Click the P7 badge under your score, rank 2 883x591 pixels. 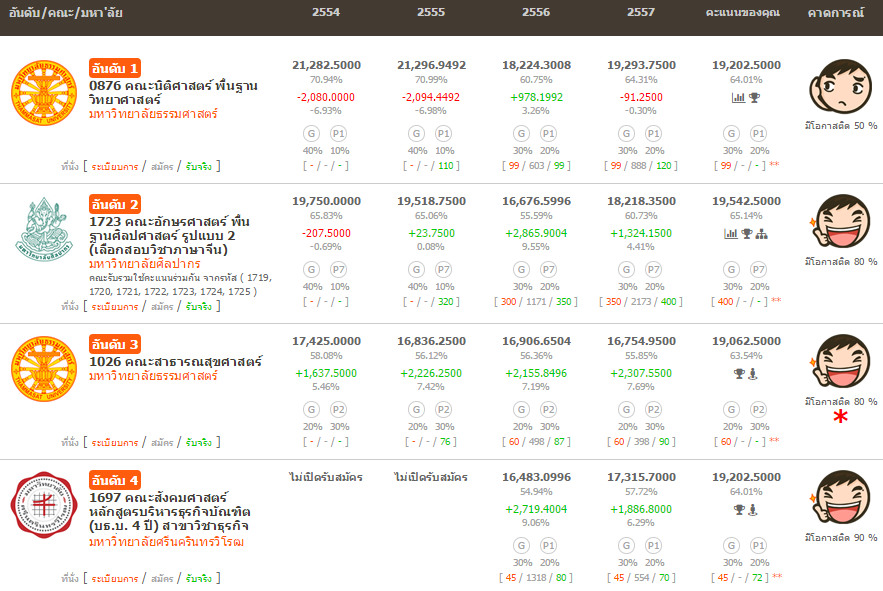[758, 269]
